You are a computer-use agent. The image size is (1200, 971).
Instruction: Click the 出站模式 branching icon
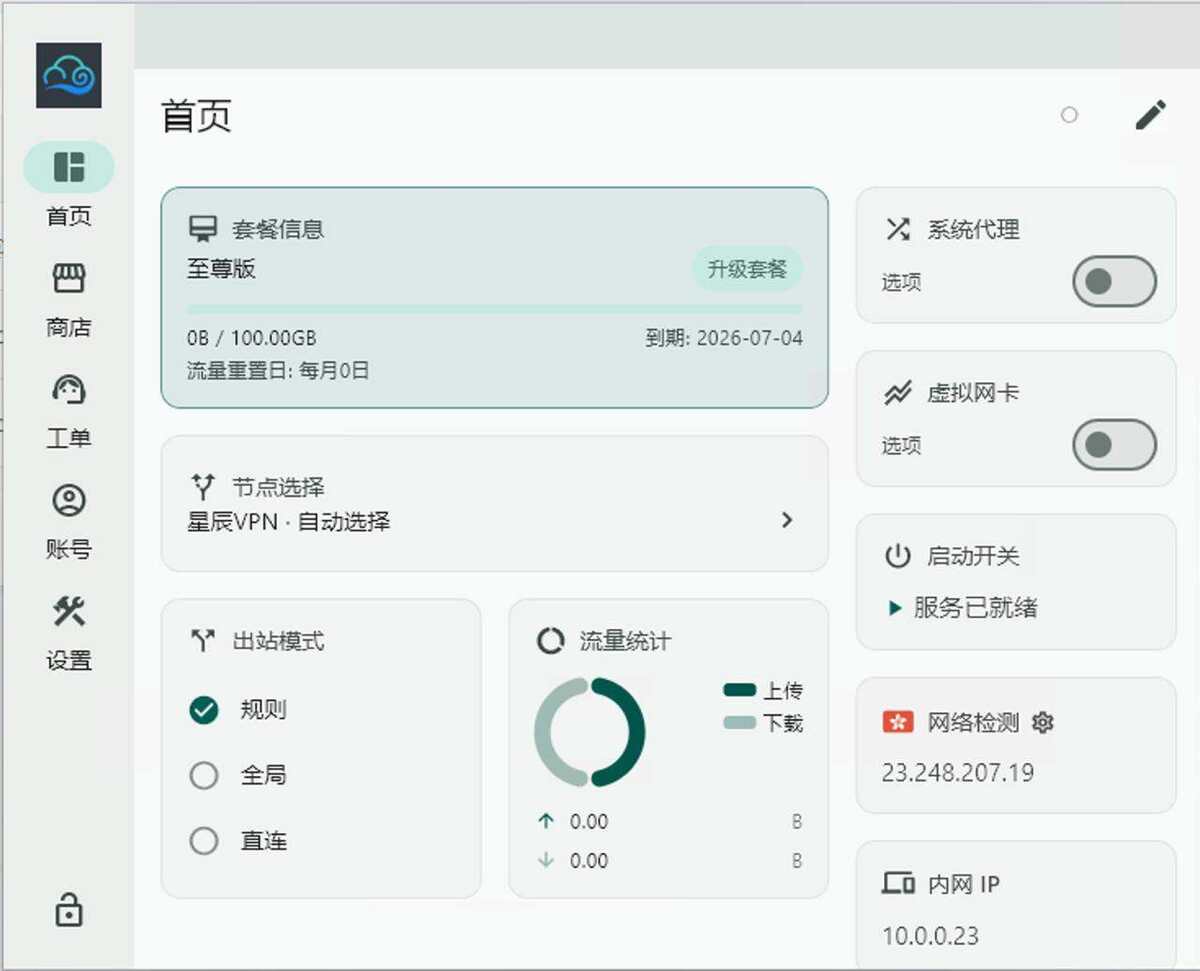[x=203, y=641]
